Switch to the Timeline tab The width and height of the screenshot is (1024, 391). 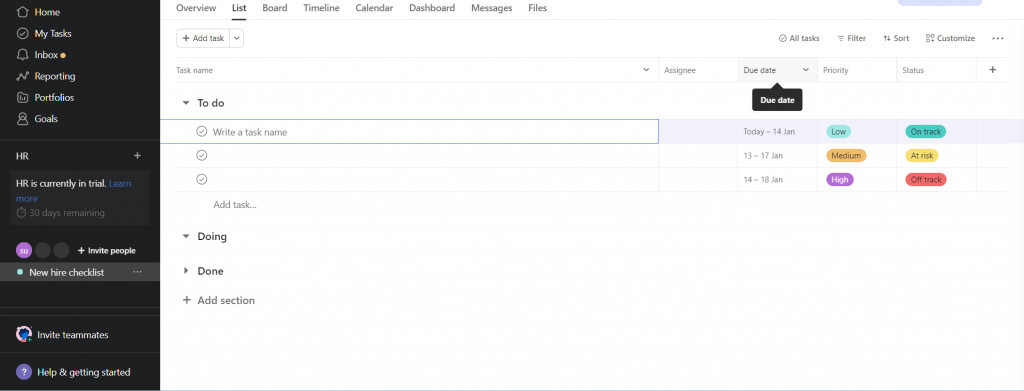click(x=321, y=8)
